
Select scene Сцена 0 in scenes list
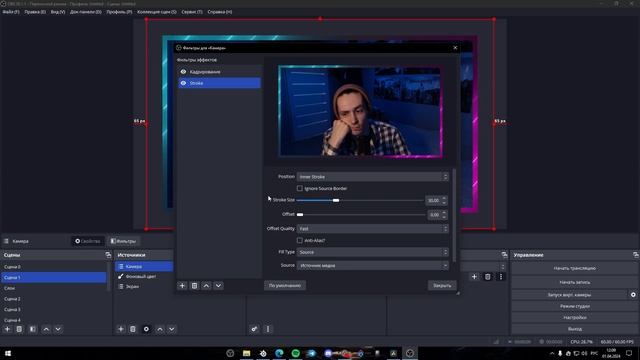(53, 267)
